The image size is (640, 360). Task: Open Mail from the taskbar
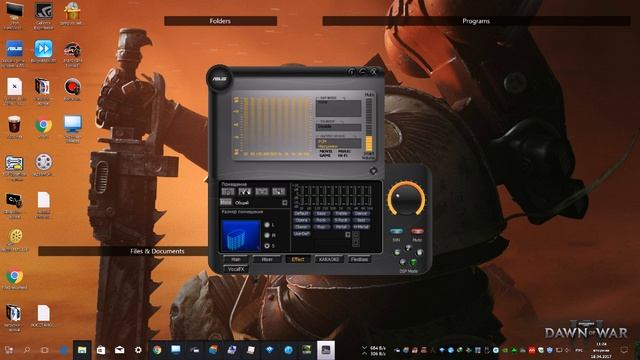[120, 350]
